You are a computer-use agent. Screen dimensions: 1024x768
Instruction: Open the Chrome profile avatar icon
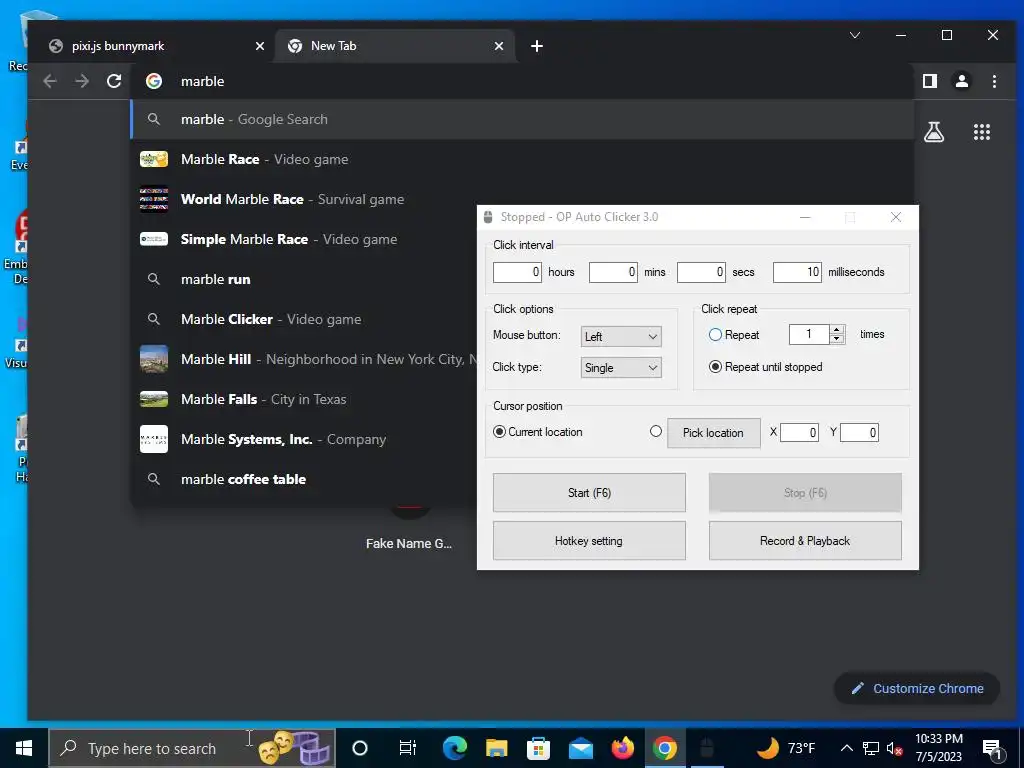pyautogui.click(x=962, y=81)
